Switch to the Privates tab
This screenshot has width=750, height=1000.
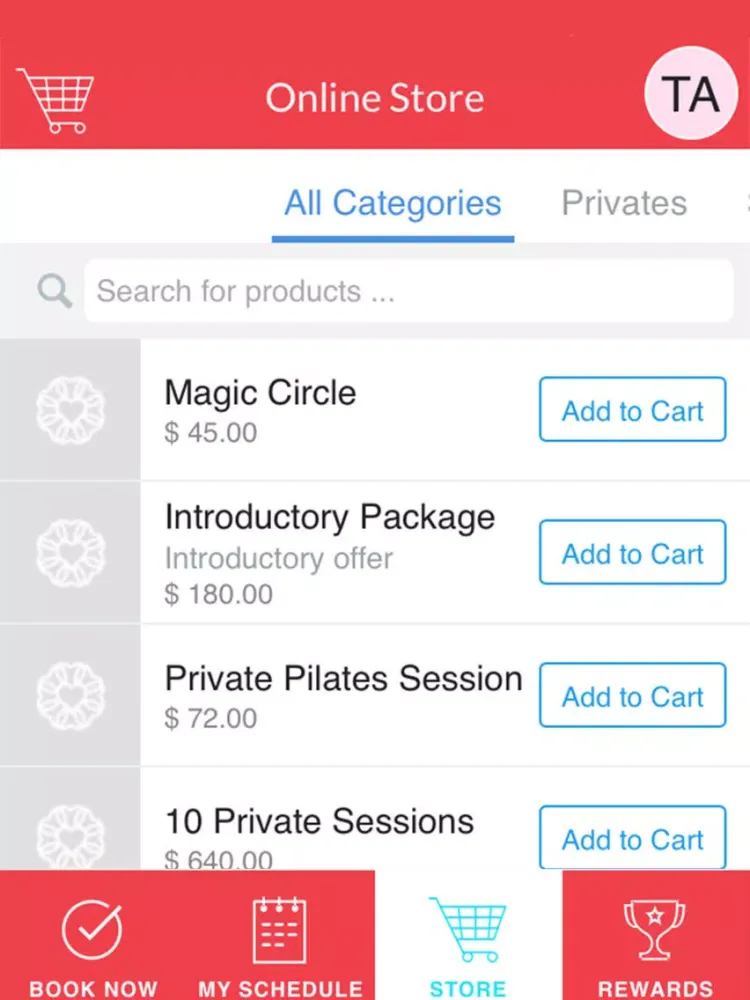(624, 204)
